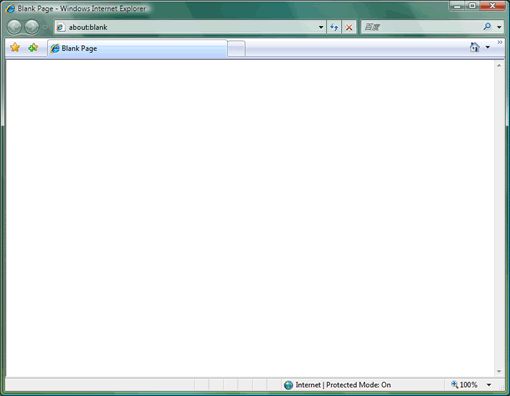The image size is (510, 396).
Task: Expand the hidden command bar chevron
Action: (500, 42)
